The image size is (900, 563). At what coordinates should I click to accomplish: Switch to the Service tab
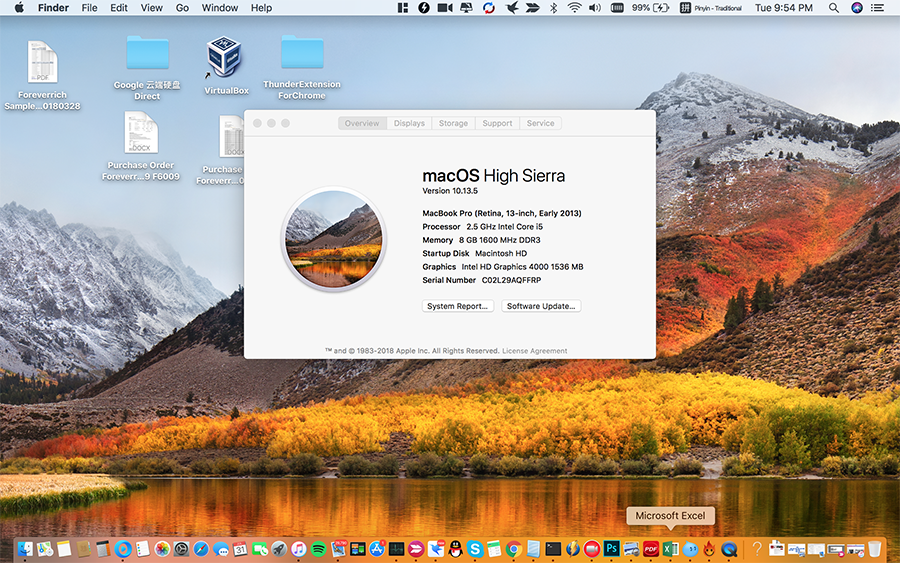click(541, 123)
